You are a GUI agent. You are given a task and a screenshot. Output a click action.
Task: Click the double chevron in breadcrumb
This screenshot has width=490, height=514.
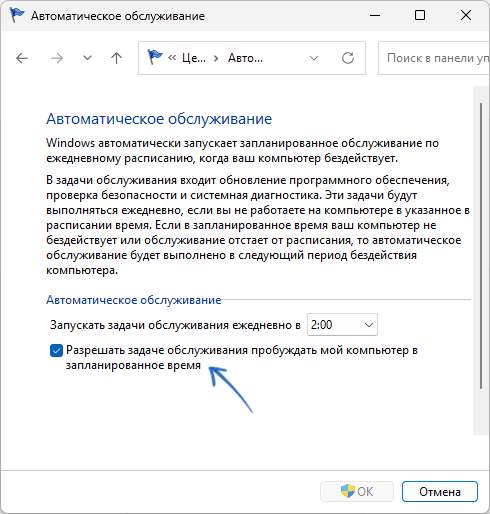pos(172,58)
